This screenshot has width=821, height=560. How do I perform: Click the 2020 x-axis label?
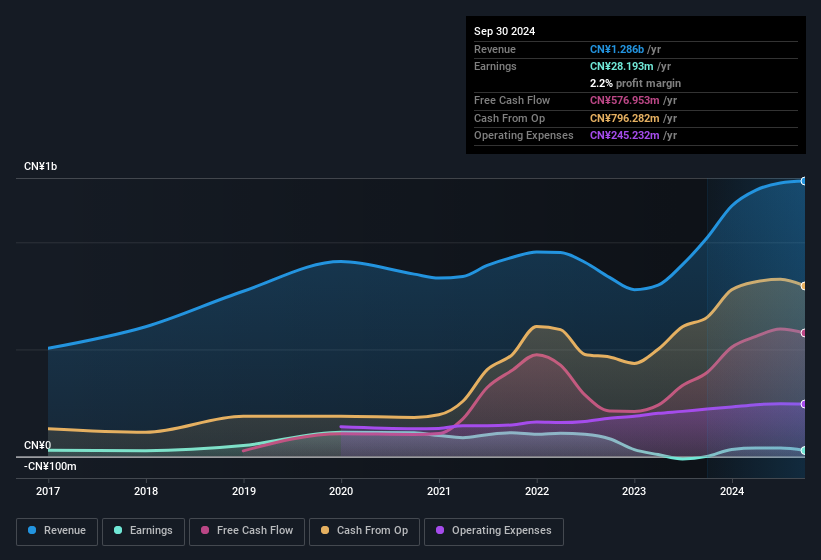pos(341,491)
